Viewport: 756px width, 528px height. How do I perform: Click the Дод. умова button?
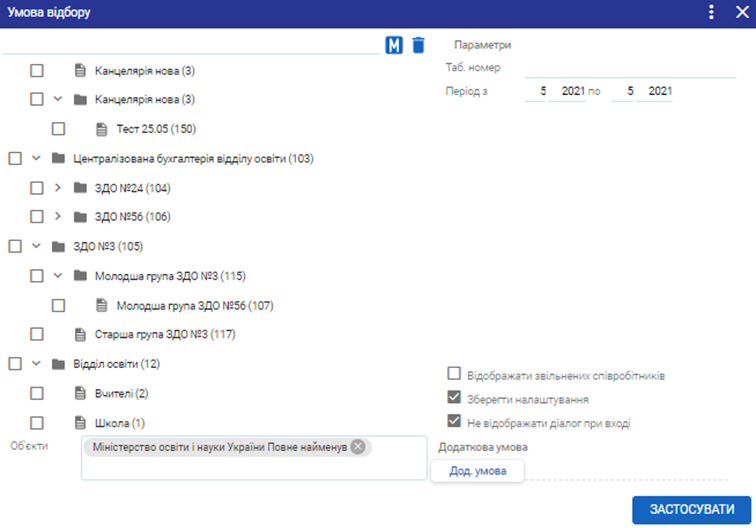477,471
